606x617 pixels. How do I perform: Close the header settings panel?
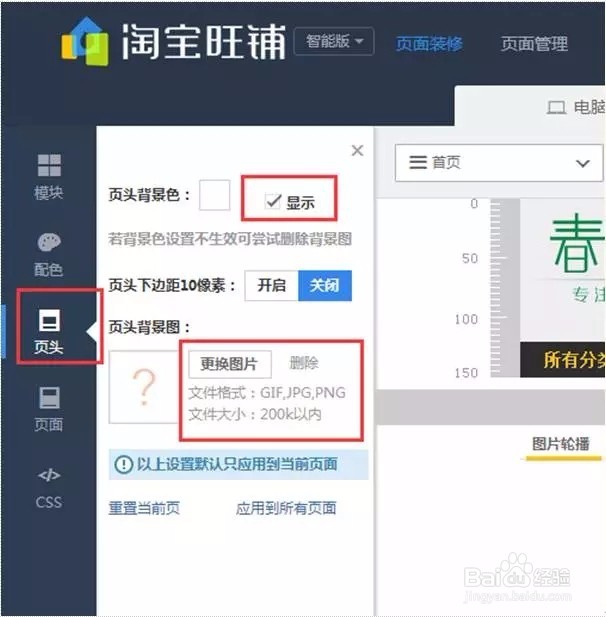pos(357,150)
